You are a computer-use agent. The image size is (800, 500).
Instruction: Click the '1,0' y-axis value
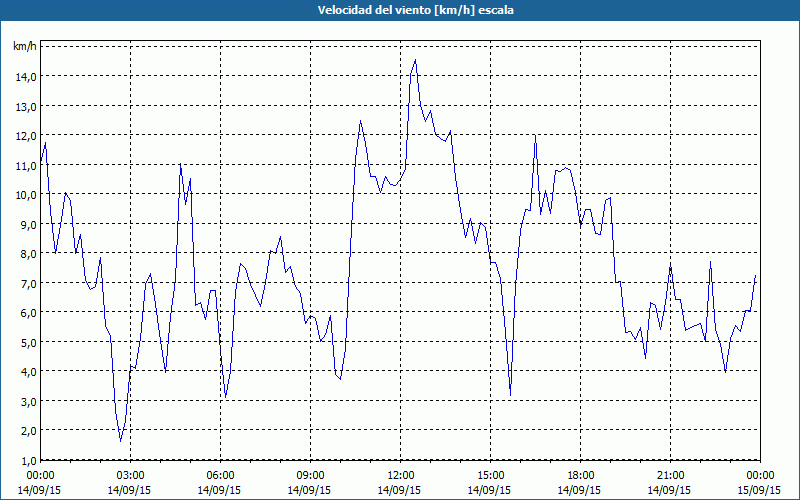(x=28, y=460)
